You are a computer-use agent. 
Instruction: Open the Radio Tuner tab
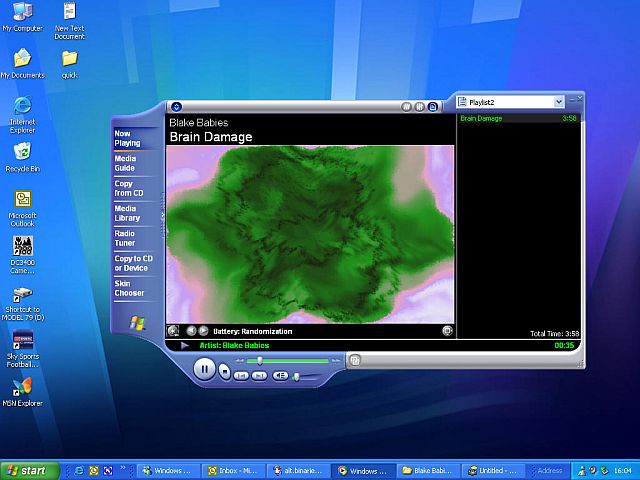coord(124,238)
